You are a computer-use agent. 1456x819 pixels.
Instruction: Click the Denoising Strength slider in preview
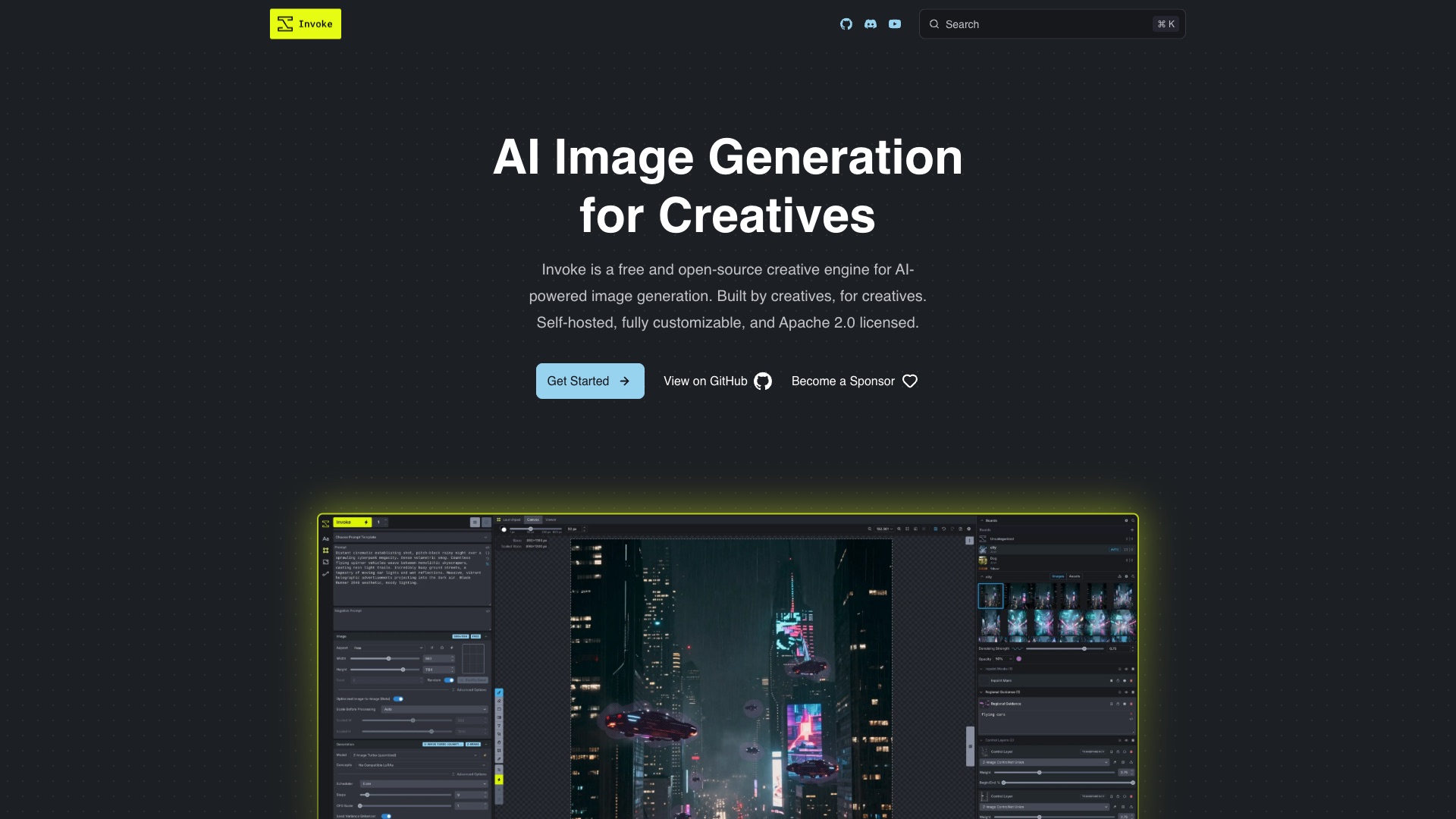coord(1066,649)
